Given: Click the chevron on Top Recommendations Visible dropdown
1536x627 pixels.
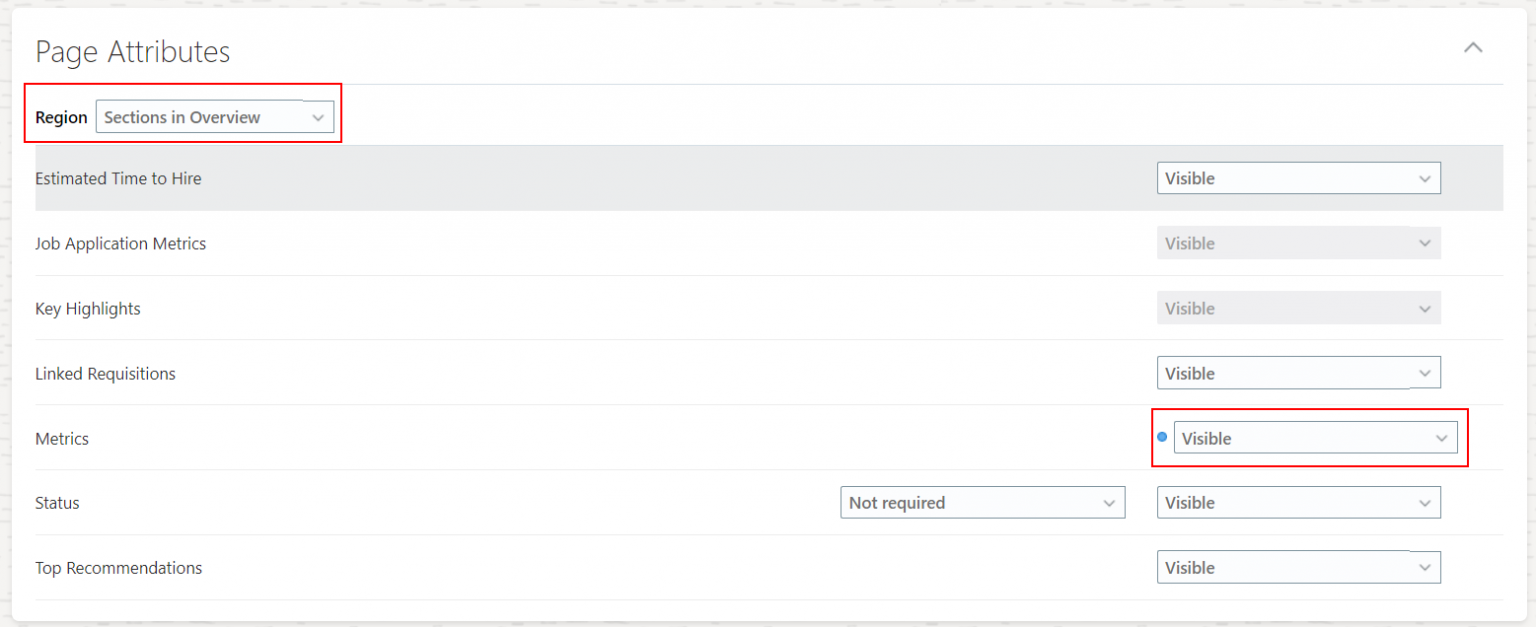Looking at the screenshot, I should (x=1425, y=567).
